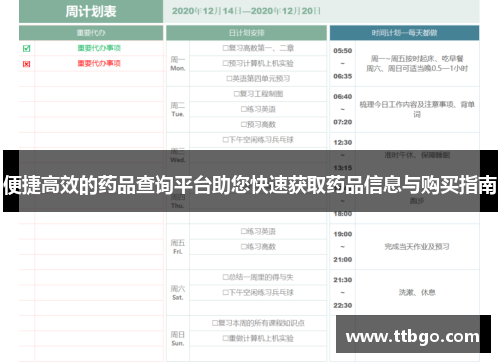Select the 21:30 start time
The width and height of the screenshot is (500, 362).
click(343, 280)
